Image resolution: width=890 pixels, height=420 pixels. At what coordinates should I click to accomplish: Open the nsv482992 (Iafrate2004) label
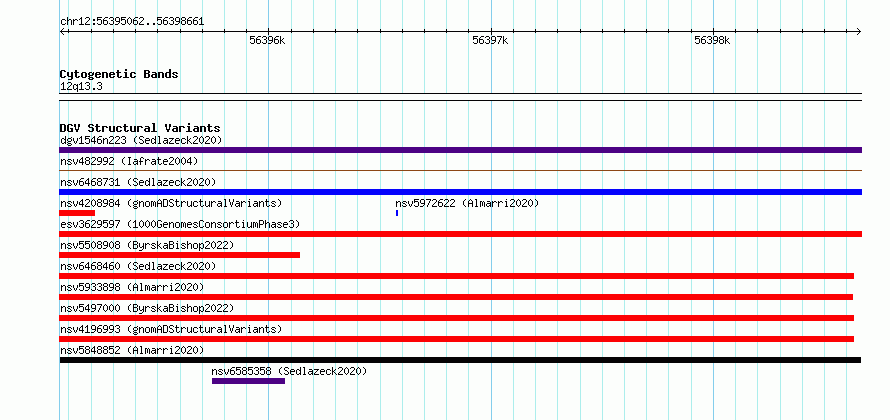point(129,161)
